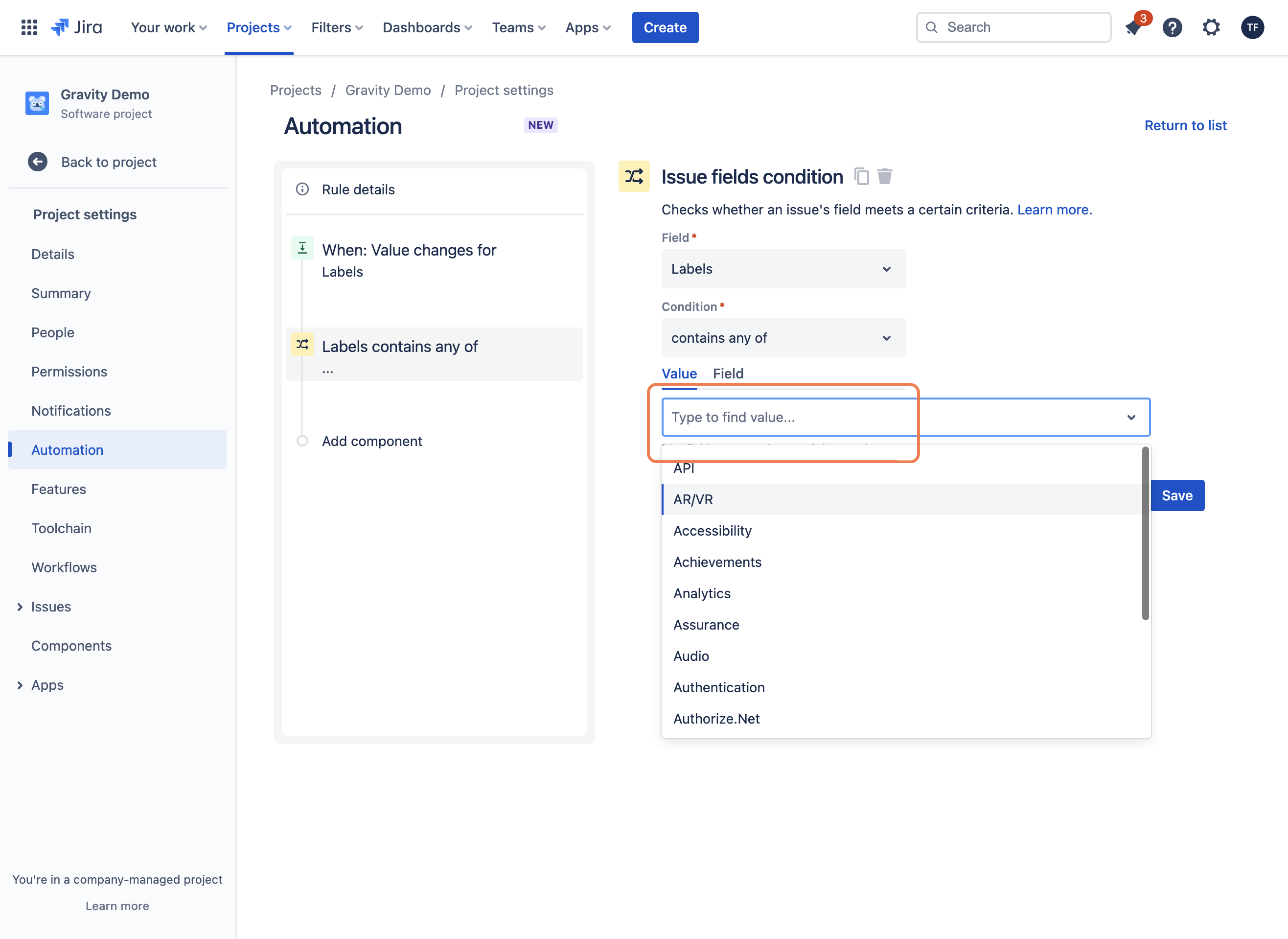Click the label options list scrollbar
Image resolution: width=1288 pixels, height=939 pixels.
(x=1146, y=534)
